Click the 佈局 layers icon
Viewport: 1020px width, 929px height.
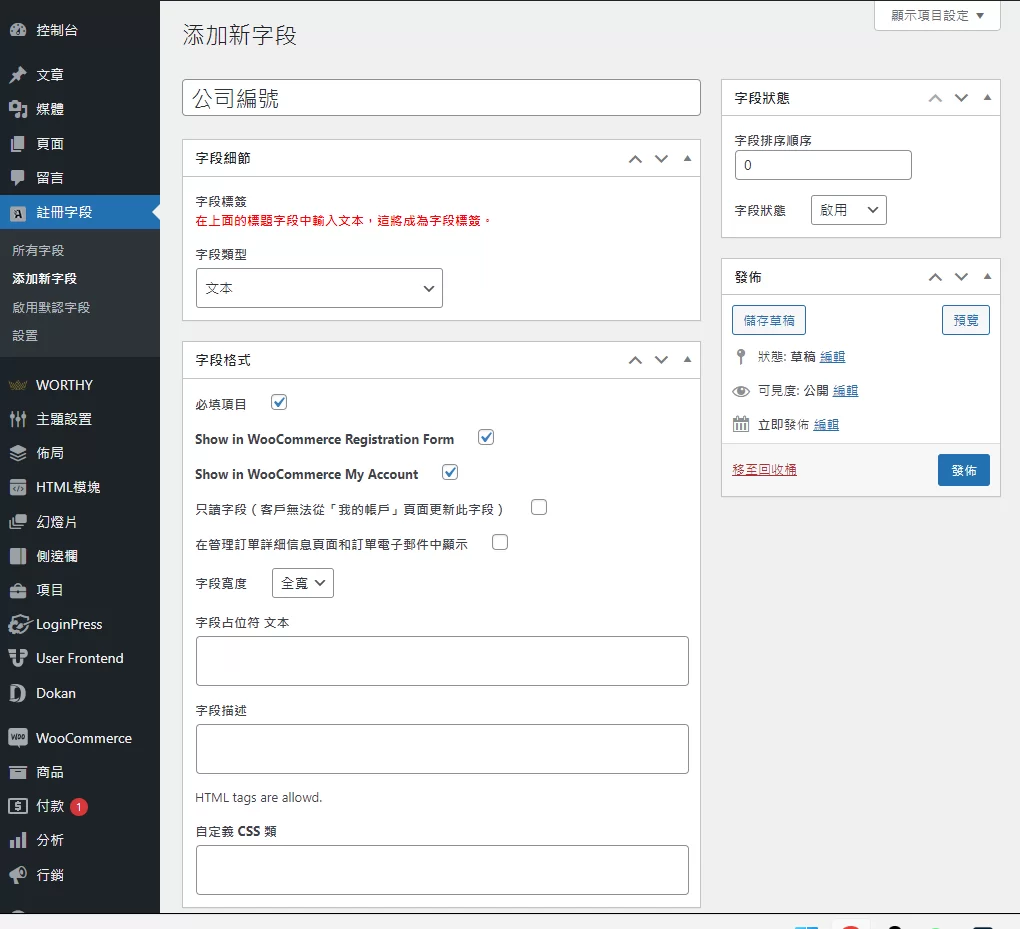click(18, 453)
